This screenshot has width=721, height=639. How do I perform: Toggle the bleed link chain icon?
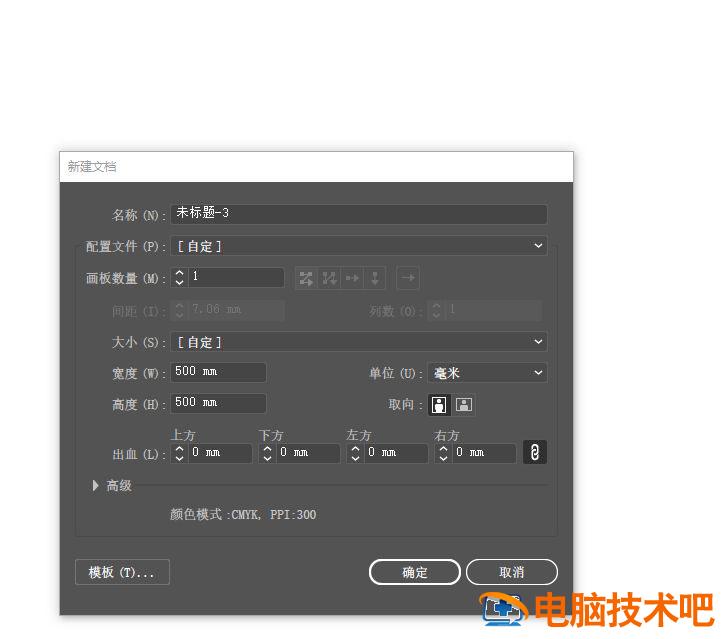click(x=535, y=452)
